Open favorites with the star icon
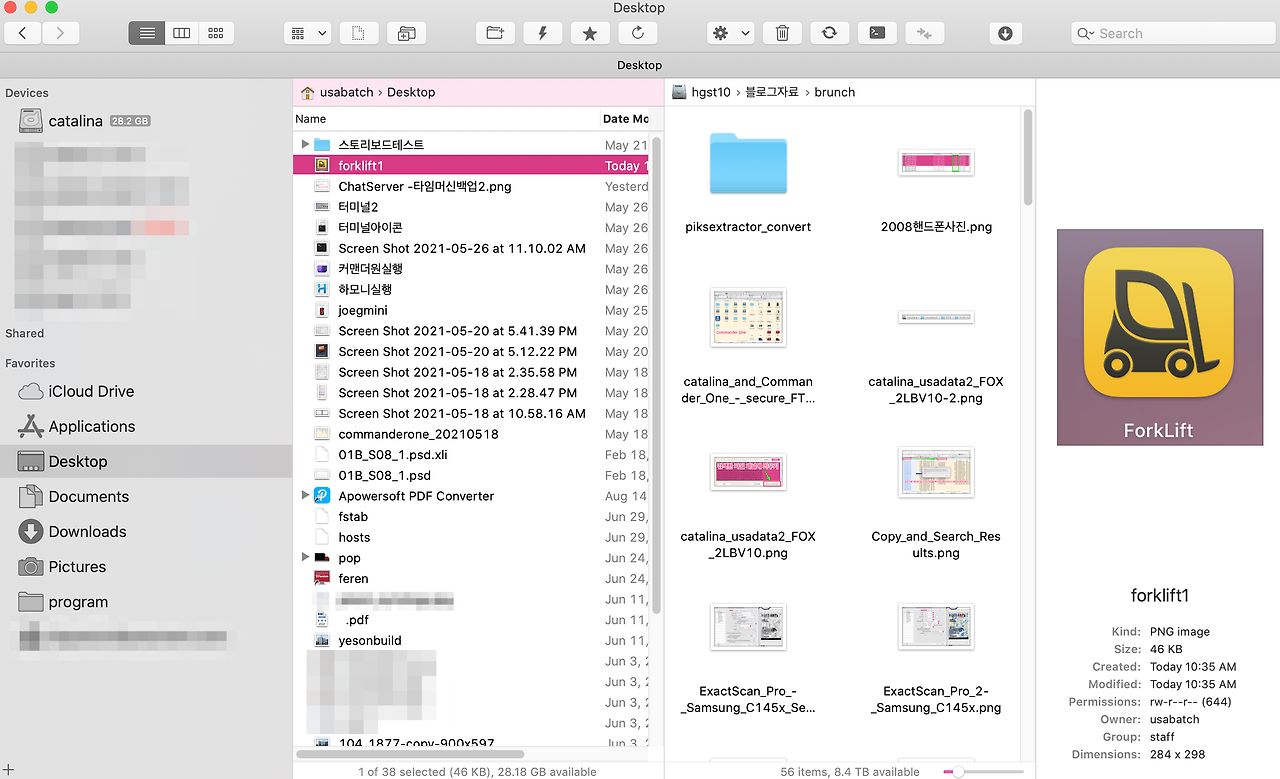 coord(590,33)
